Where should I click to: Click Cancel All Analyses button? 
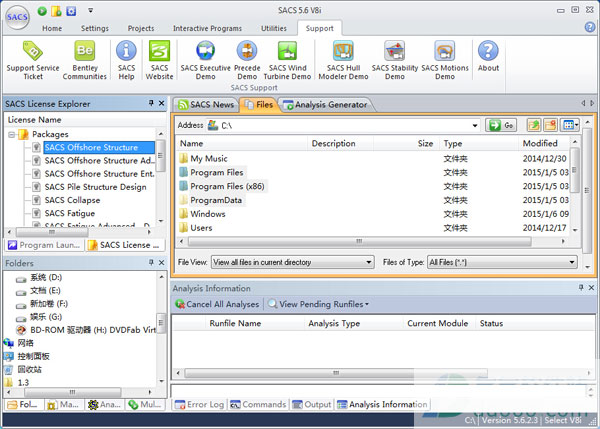(x=217, y=304)
